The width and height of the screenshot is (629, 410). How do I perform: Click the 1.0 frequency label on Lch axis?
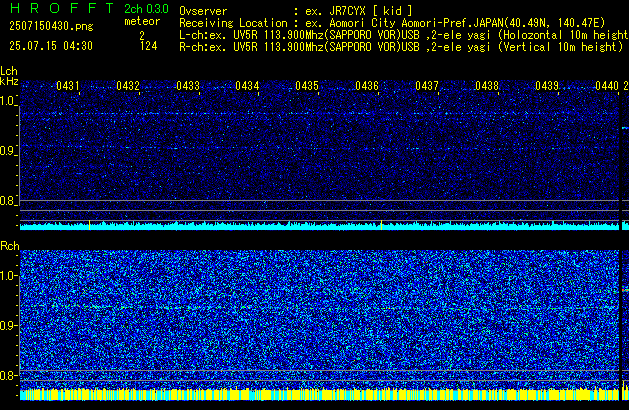[8, 101]
